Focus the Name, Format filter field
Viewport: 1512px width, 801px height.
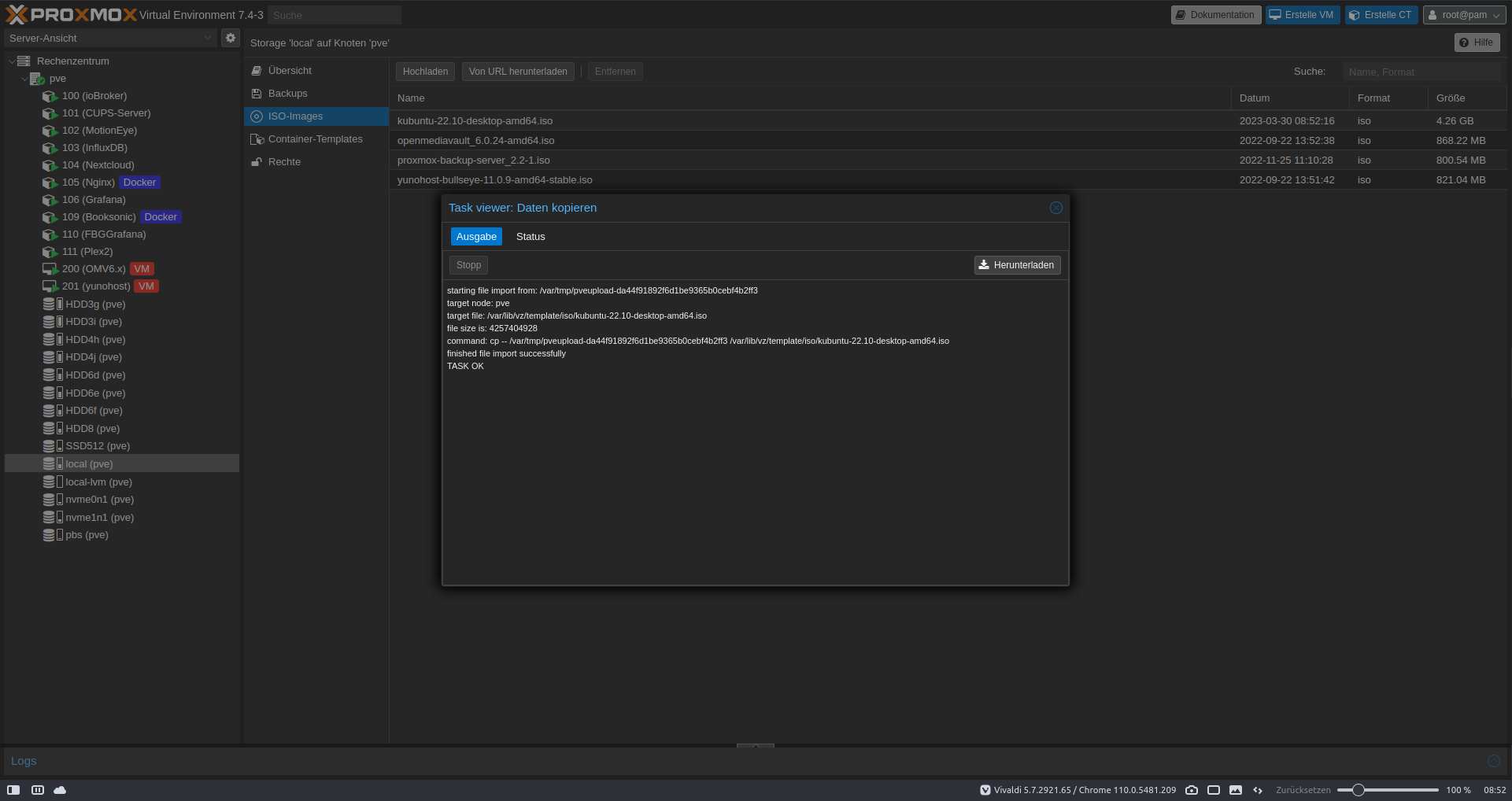tap(1421, 72)
